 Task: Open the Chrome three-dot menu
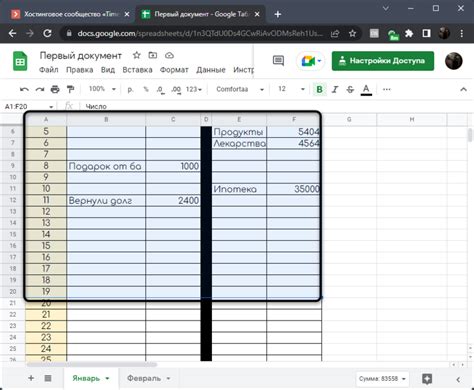tap(462, 33)
